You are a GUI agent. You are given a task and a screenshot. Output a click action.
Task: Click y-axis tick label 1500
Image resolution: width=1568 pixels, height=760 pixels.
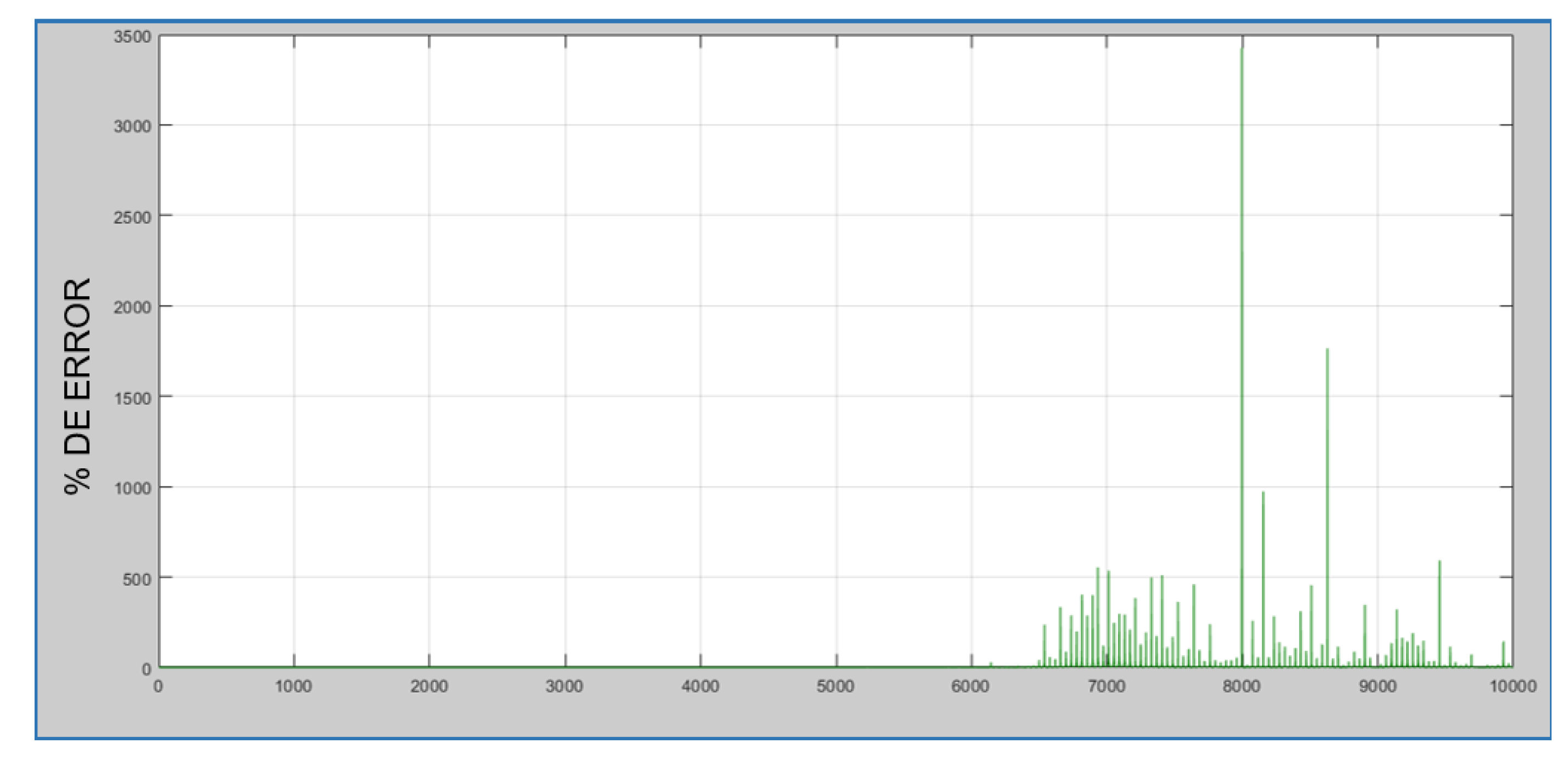coord(132,399)
